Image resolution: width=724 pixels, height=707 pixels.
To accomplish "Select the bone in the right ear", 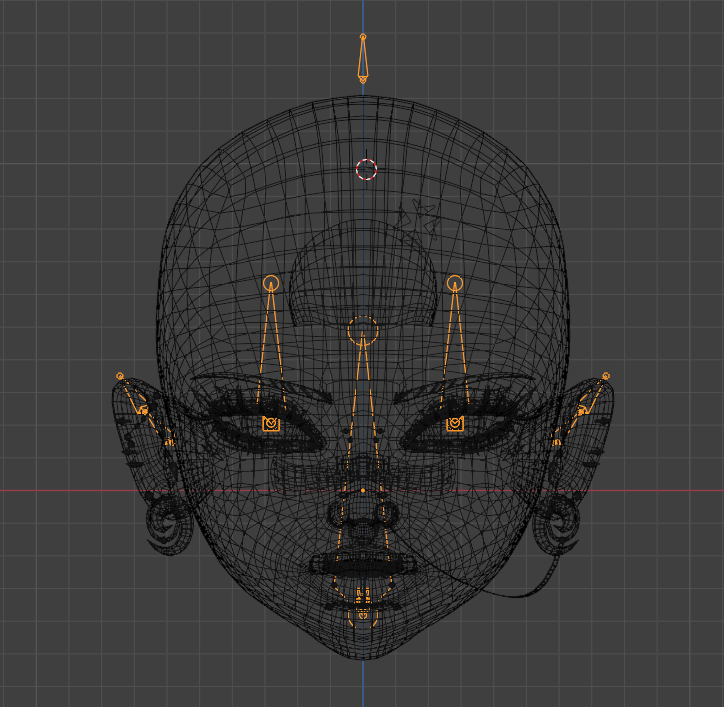I will (581, 409).
